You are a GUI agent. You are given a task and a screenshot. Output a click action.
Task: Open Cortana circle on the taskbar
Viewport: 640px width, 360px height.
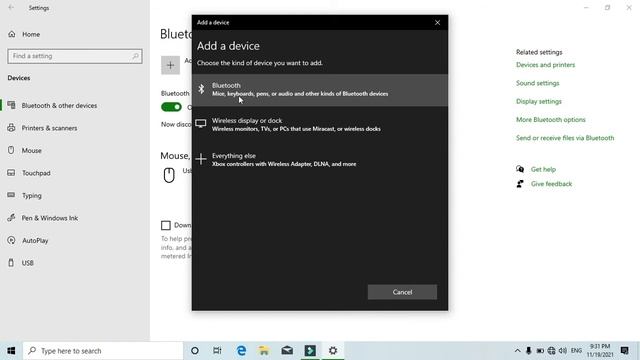(x=195, y=351)
